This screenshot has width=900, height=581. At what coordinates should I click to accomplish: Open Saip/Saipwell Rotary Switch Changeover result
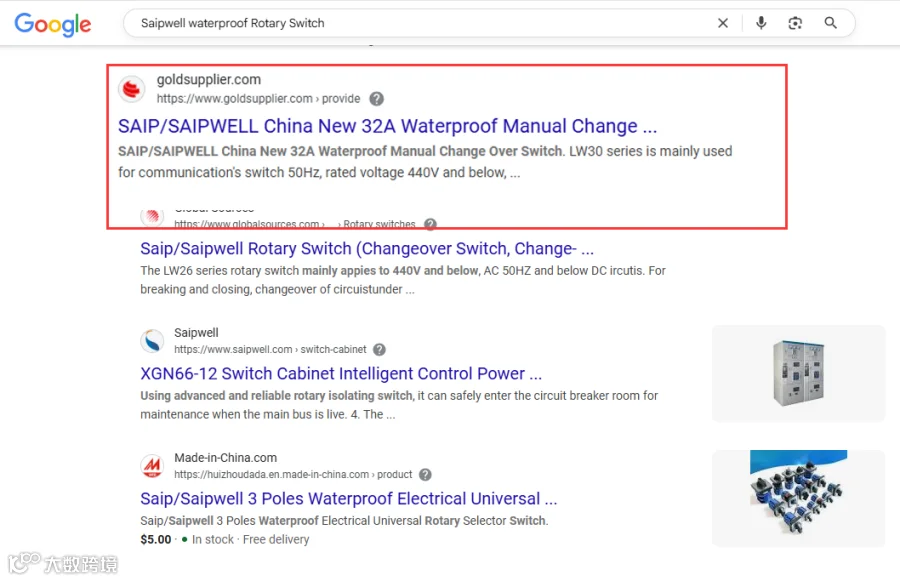(367, 249)
